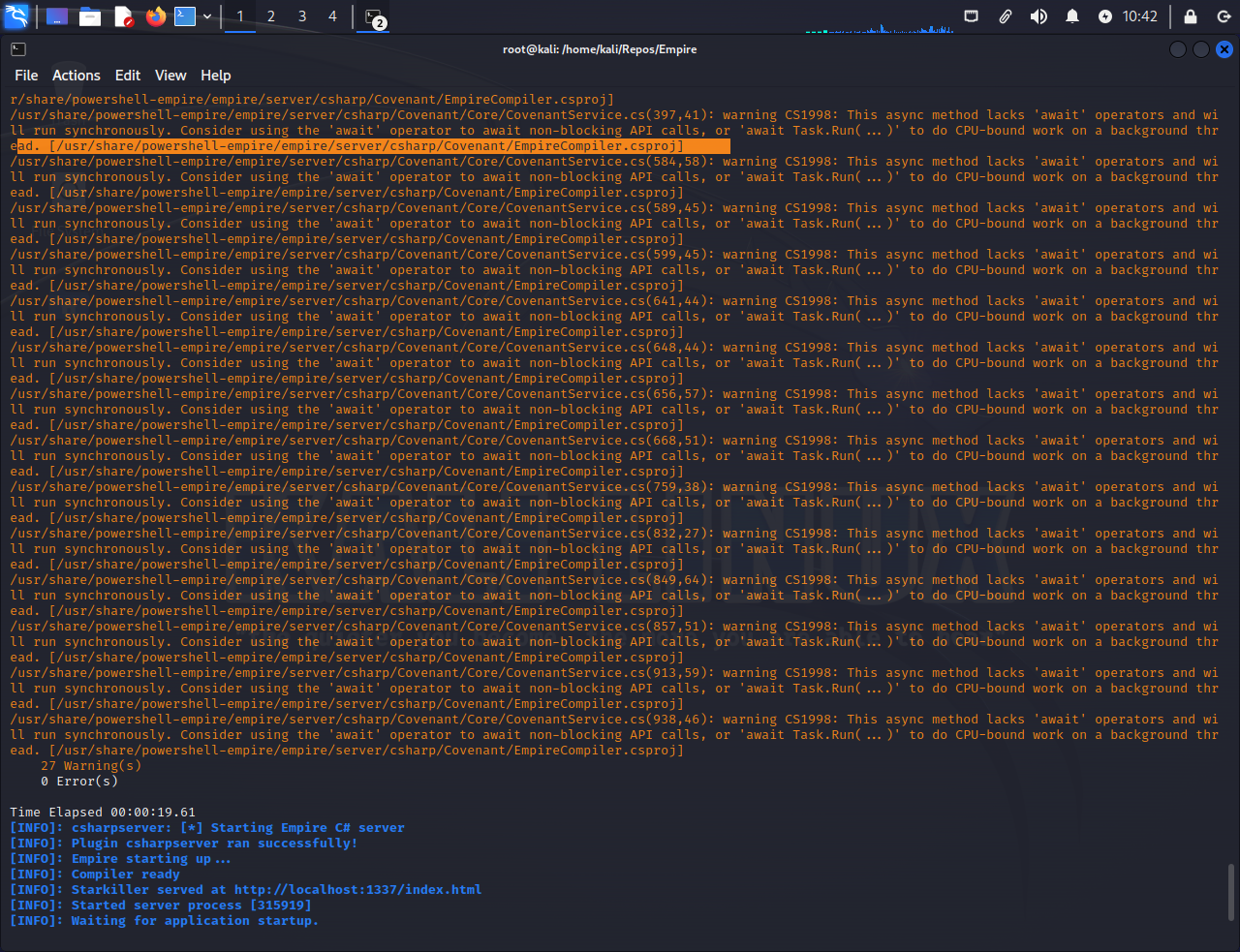Switch to workspace 3
Image resolution: width=1240 pixels, height=952 pixels.
pyautogui.click(x=302, y=16)
